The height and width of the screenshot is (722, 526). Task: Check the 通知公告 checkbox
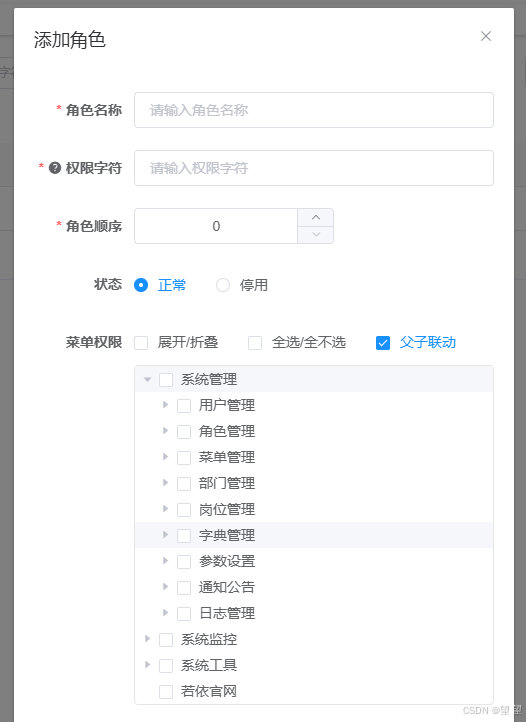pos(184,588)
